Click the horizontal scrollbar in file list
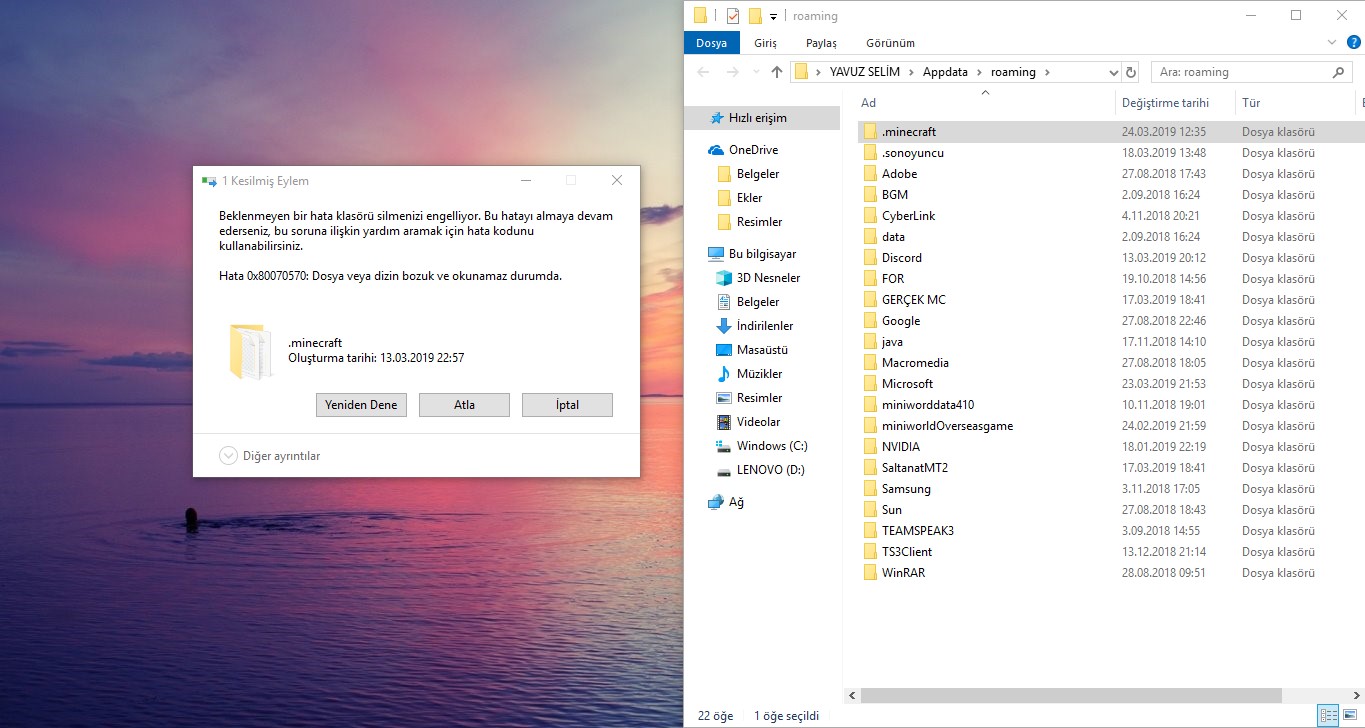This screenshot has height=728, width=1365. coord(1070,695)
